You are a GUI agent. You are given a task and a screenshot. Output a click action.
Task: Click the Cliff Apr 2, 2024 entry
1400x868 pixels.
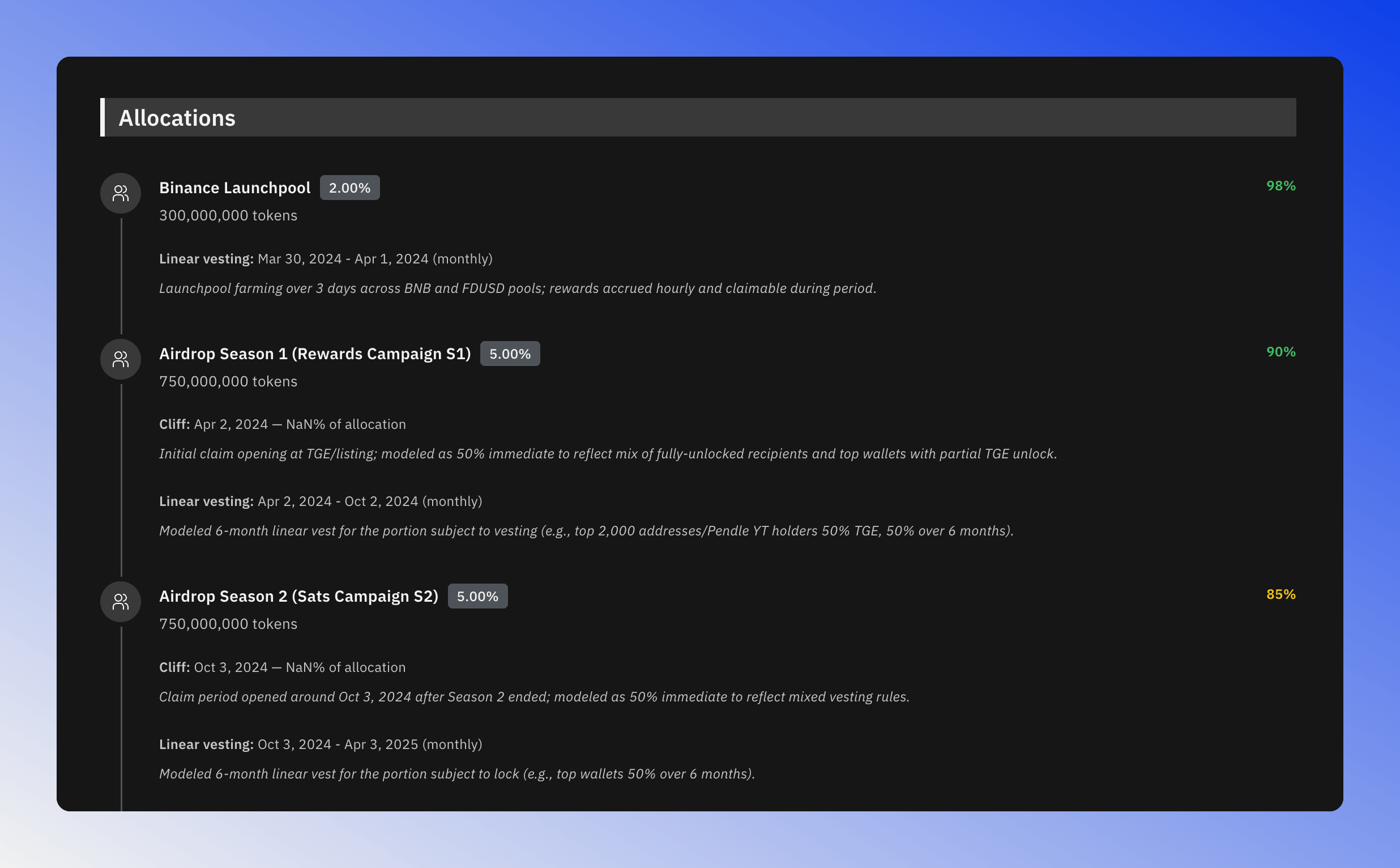(x=282, y=424)
